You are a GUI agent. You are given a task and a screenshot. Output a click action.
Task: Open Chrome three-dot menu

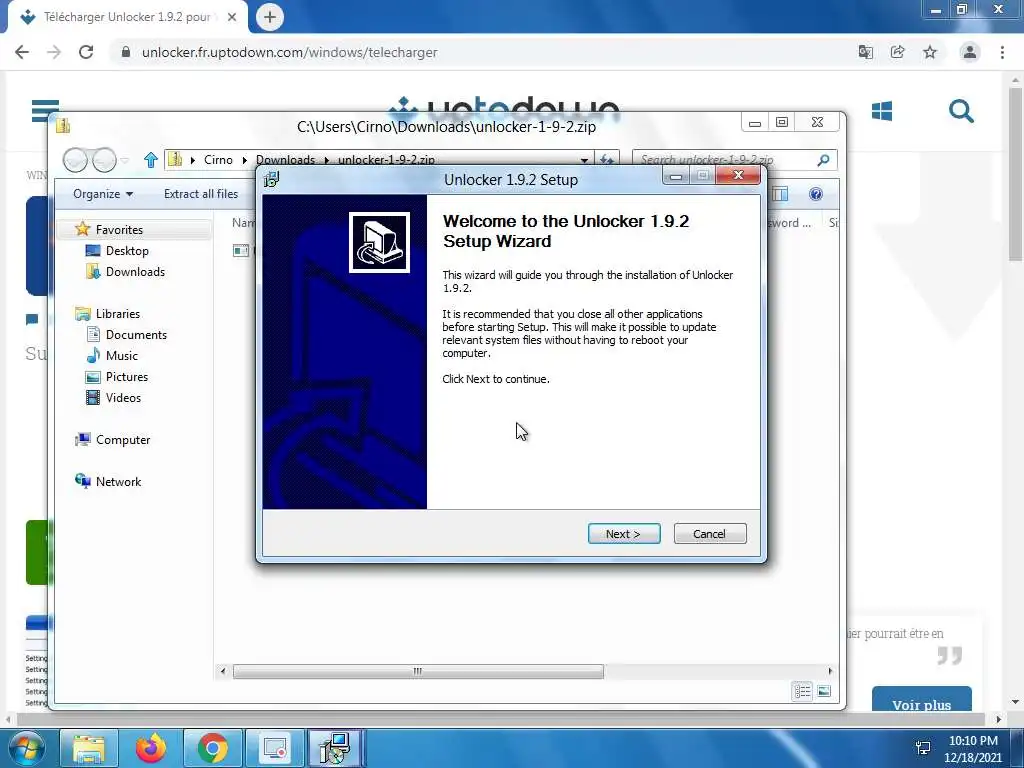tap(1002, 52)
